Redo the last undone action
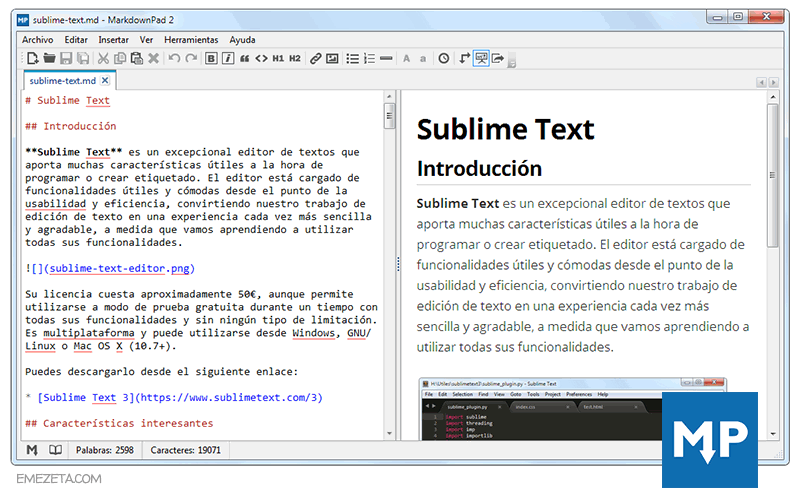This screenshot has width=800, height=500. (x=191, y=59)
